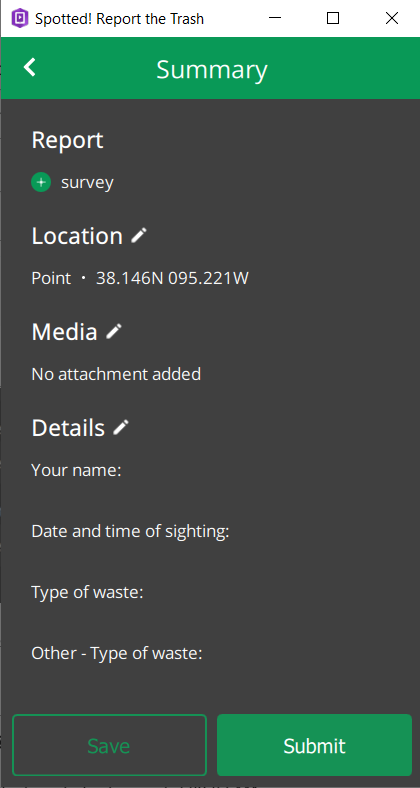Click the Details section heading

pyautogui.click(x=68, y=428)
